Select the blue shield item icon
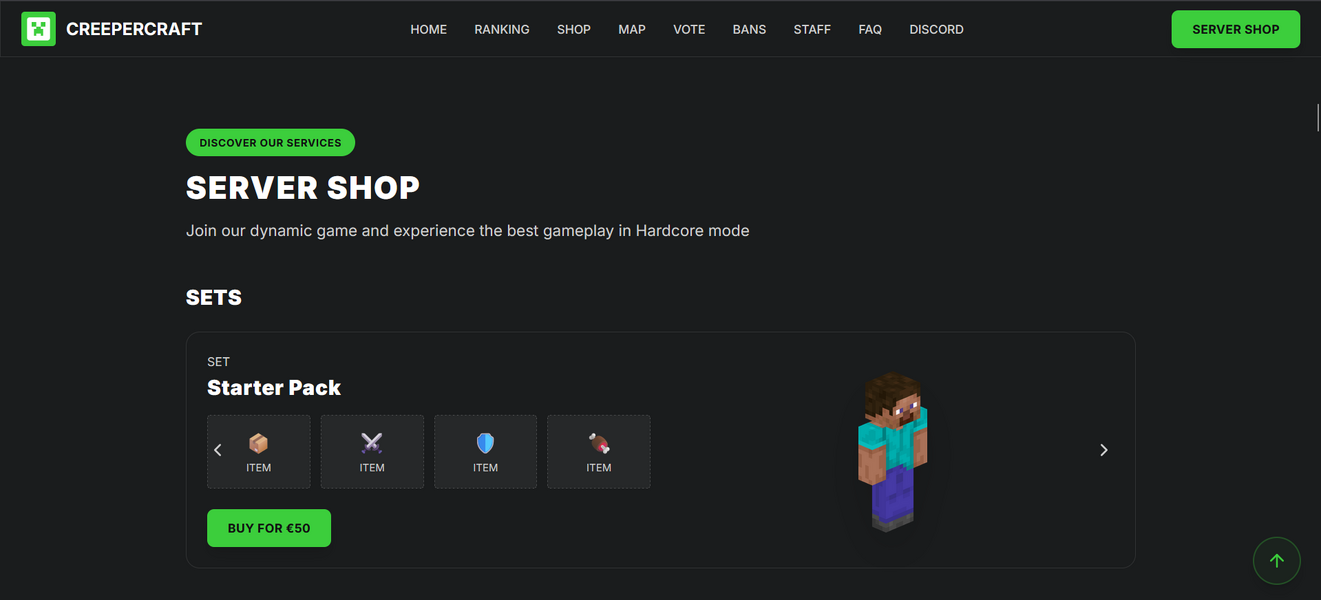The width and height of the screenshot is (1321, 600). coord(485,443)
